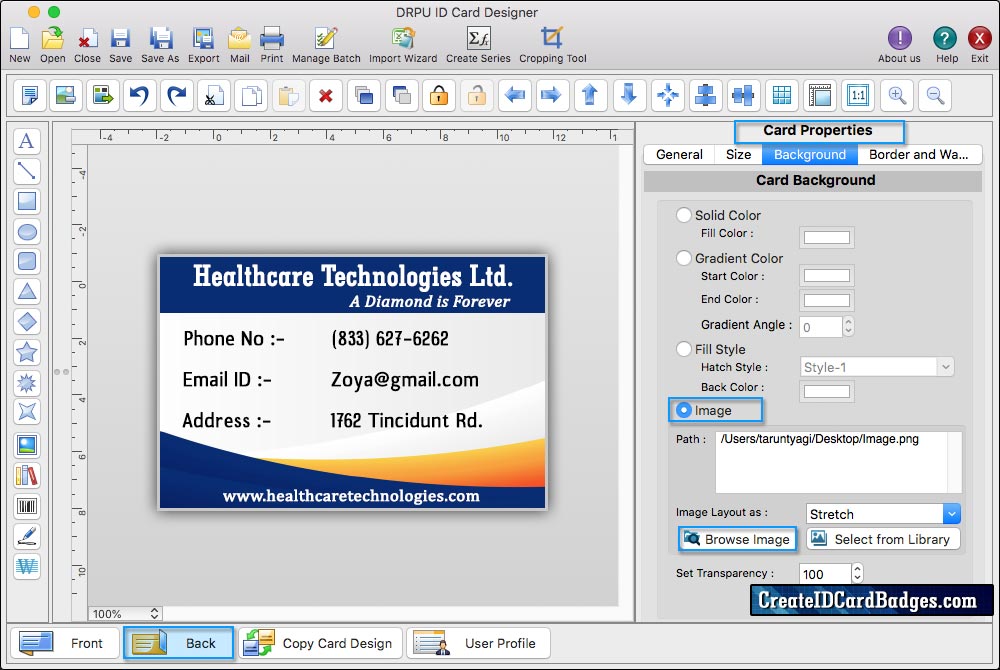Screen dimensions: 1000x670
Task: Click the Browse Image button
Action: (x=737, y=539)
